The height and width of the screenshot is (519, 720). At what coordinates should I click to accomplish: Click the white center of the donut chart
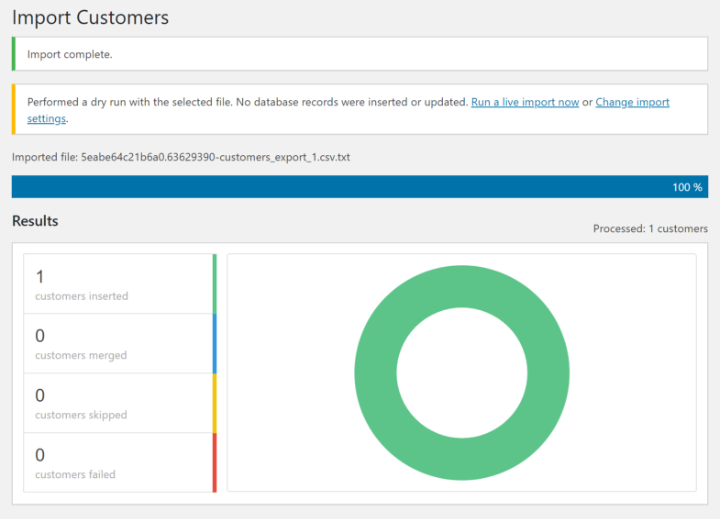[x=462, y=372]
